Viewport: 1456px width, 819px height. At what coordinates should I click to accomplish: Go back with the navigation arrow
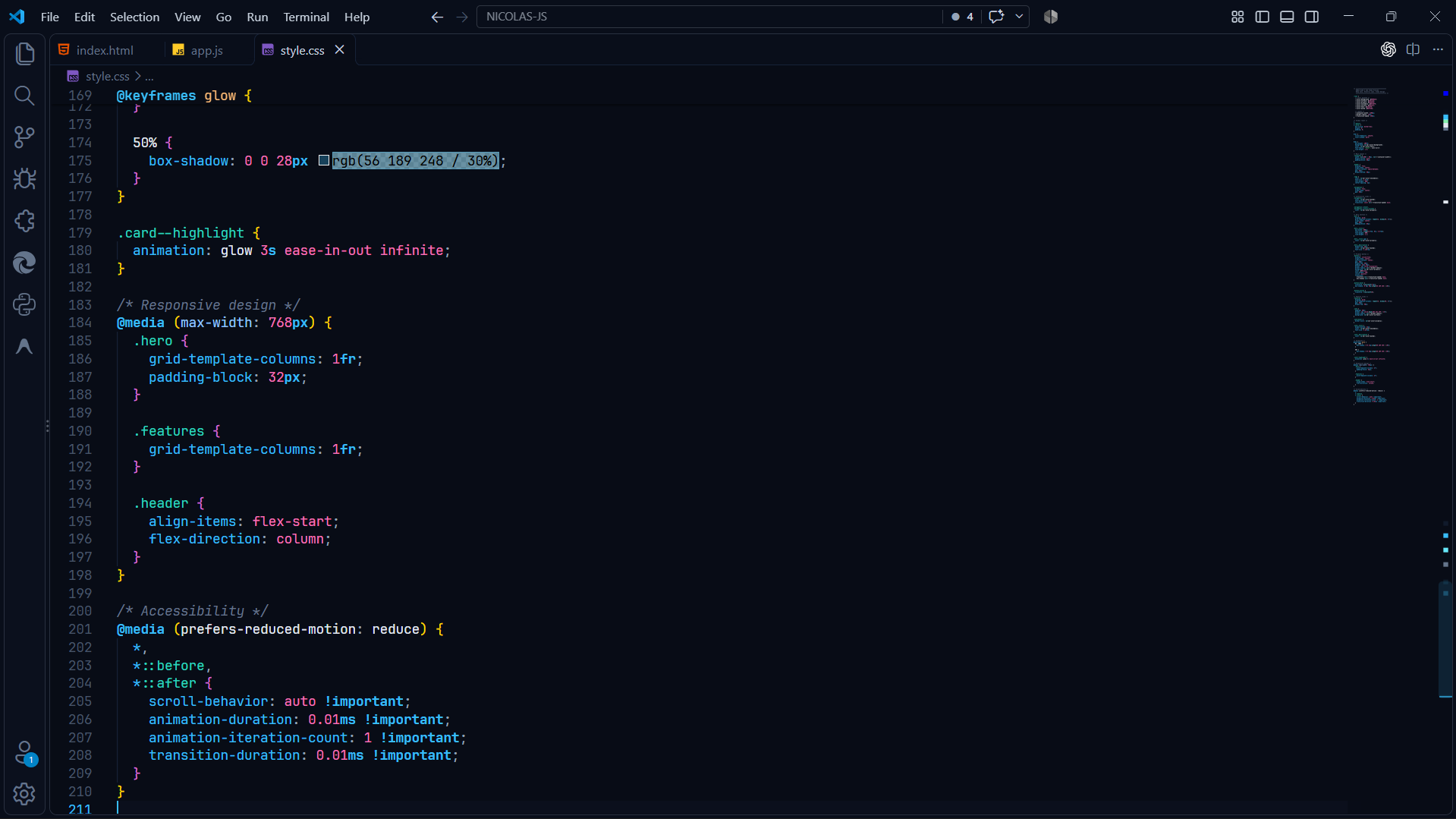[437, 17]
